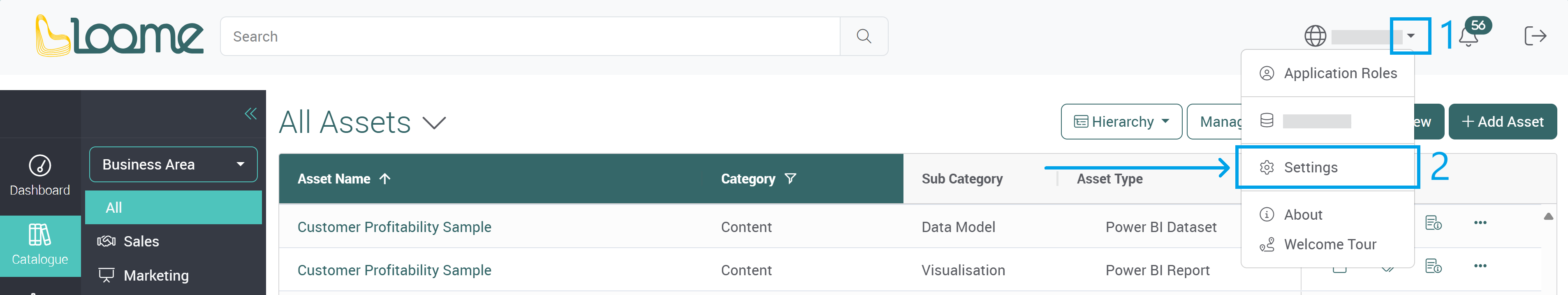Select Settings from the user menu
This screenshot has width=1568, height=295.
coord(1327,167)
